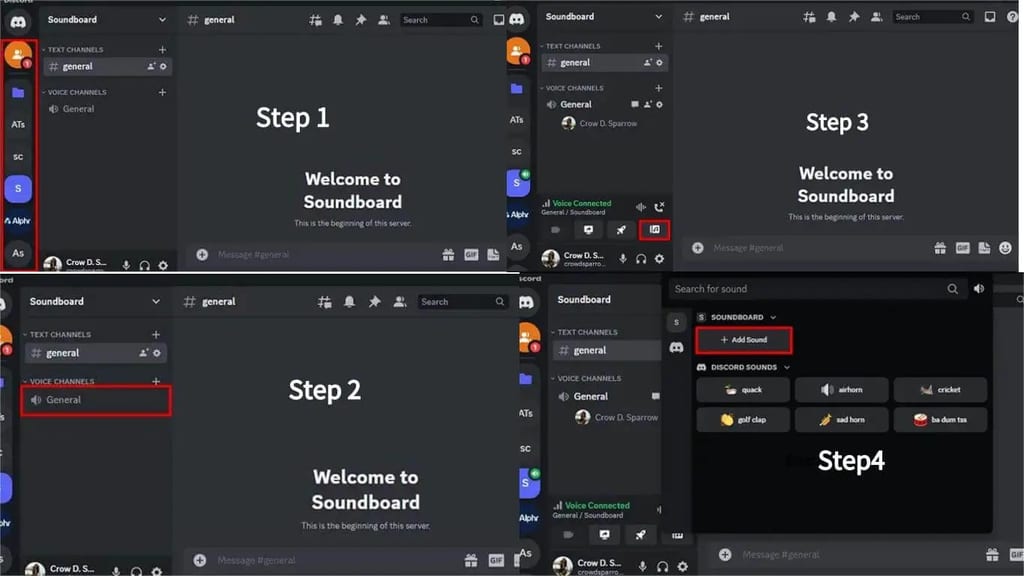Image resolution: width=1024 pixels, height=576 pixels.
Task: Open the Discord home icon in the Step 1 screenshot
Action: coord(18,22)
